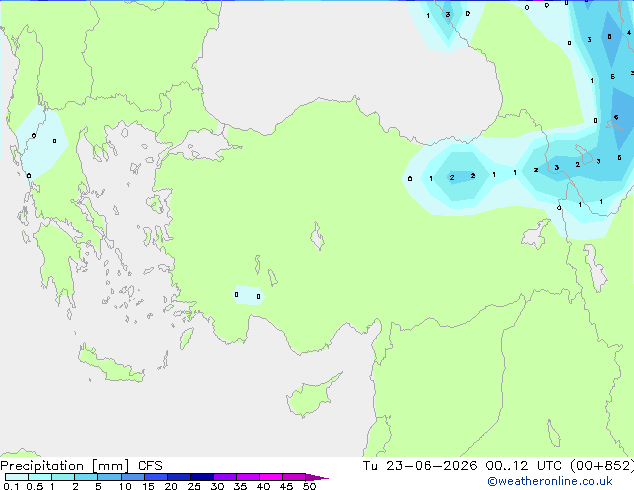The width and height of the screenshot is (634, 490).
Task: Pick the dark blue legend swatch for 20–25 mm
Action: [179, 477]
